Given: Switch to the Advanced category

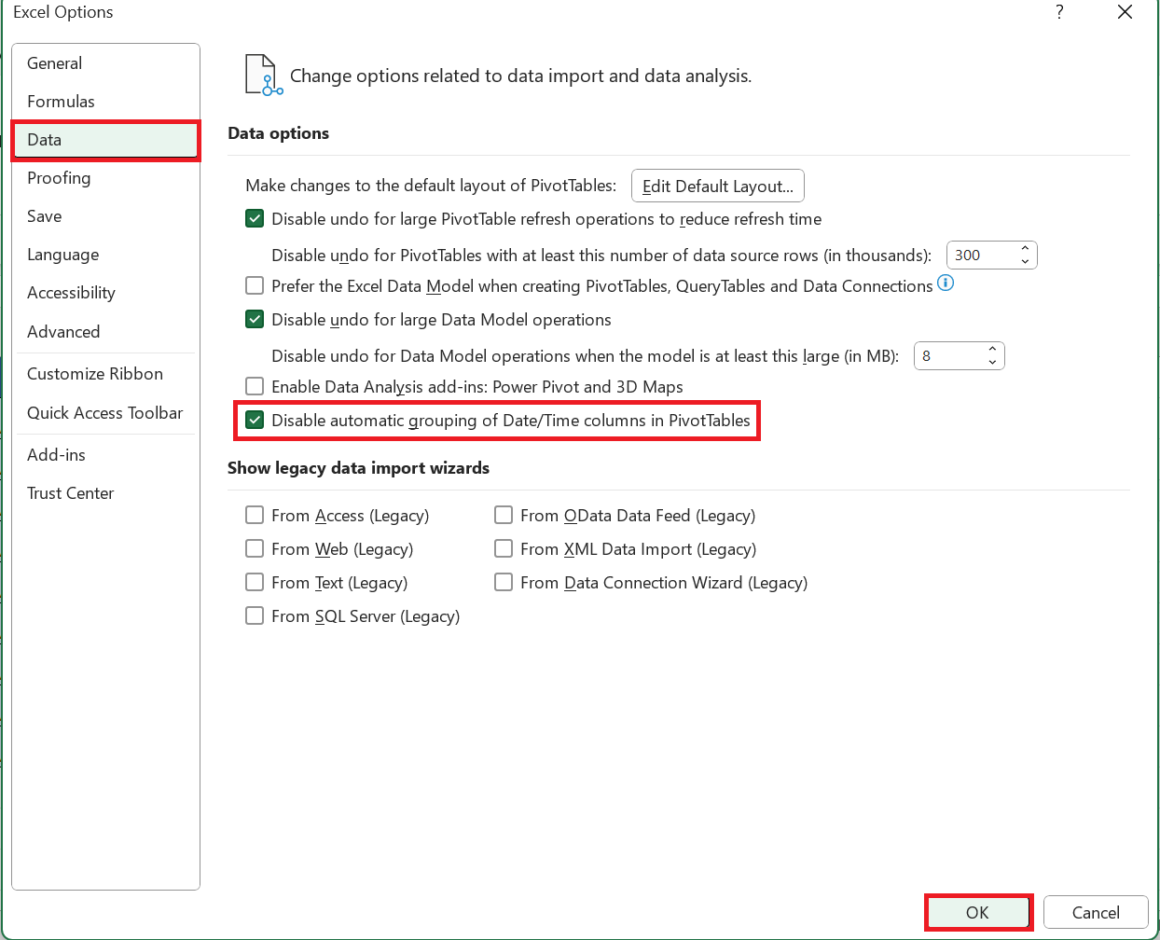Looking at the screenshot, I should pos(63,331).
